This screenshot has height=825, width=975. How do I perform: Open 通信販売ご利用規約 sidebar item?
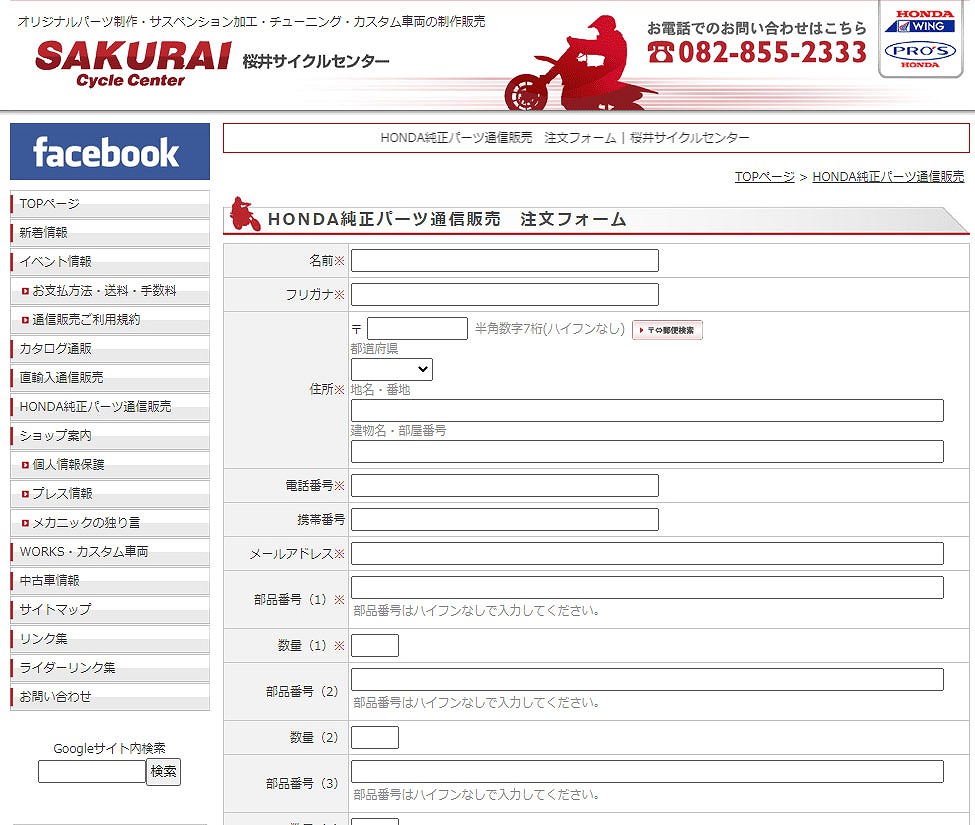coord(110,320)
